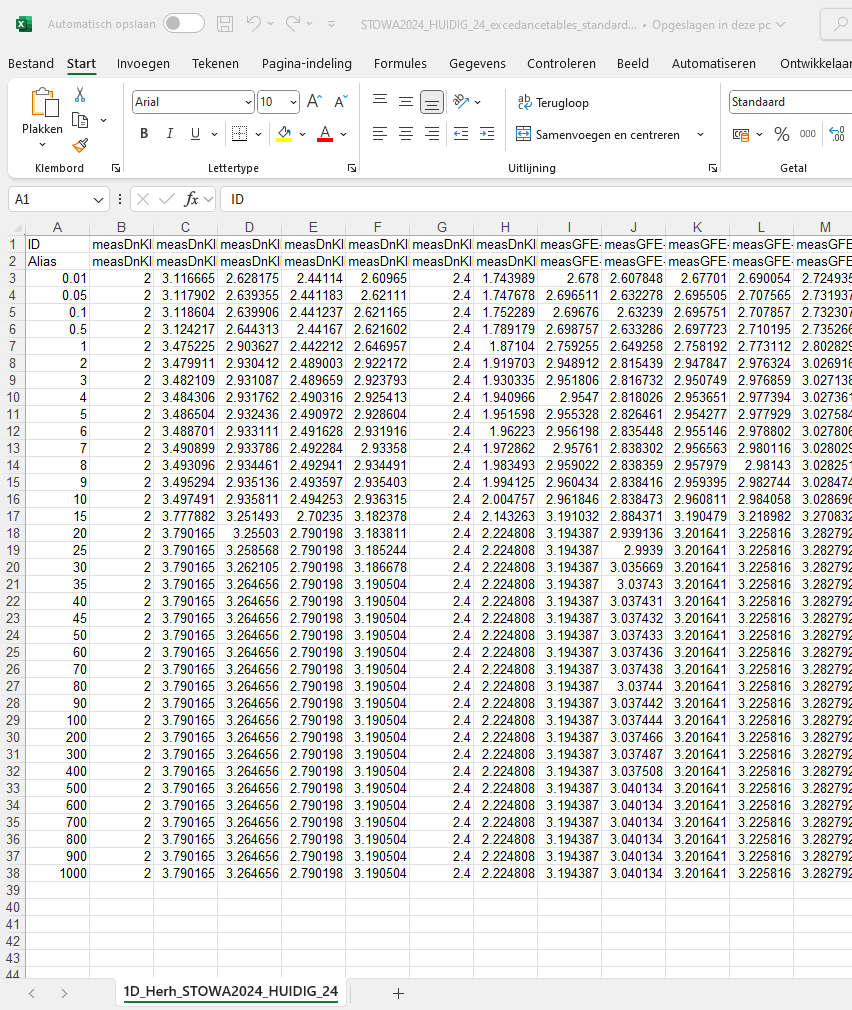This screenshot has width=852, height=1010.
Task: Open the Lettertype dialog launcher
Action: tap(352, 168)
